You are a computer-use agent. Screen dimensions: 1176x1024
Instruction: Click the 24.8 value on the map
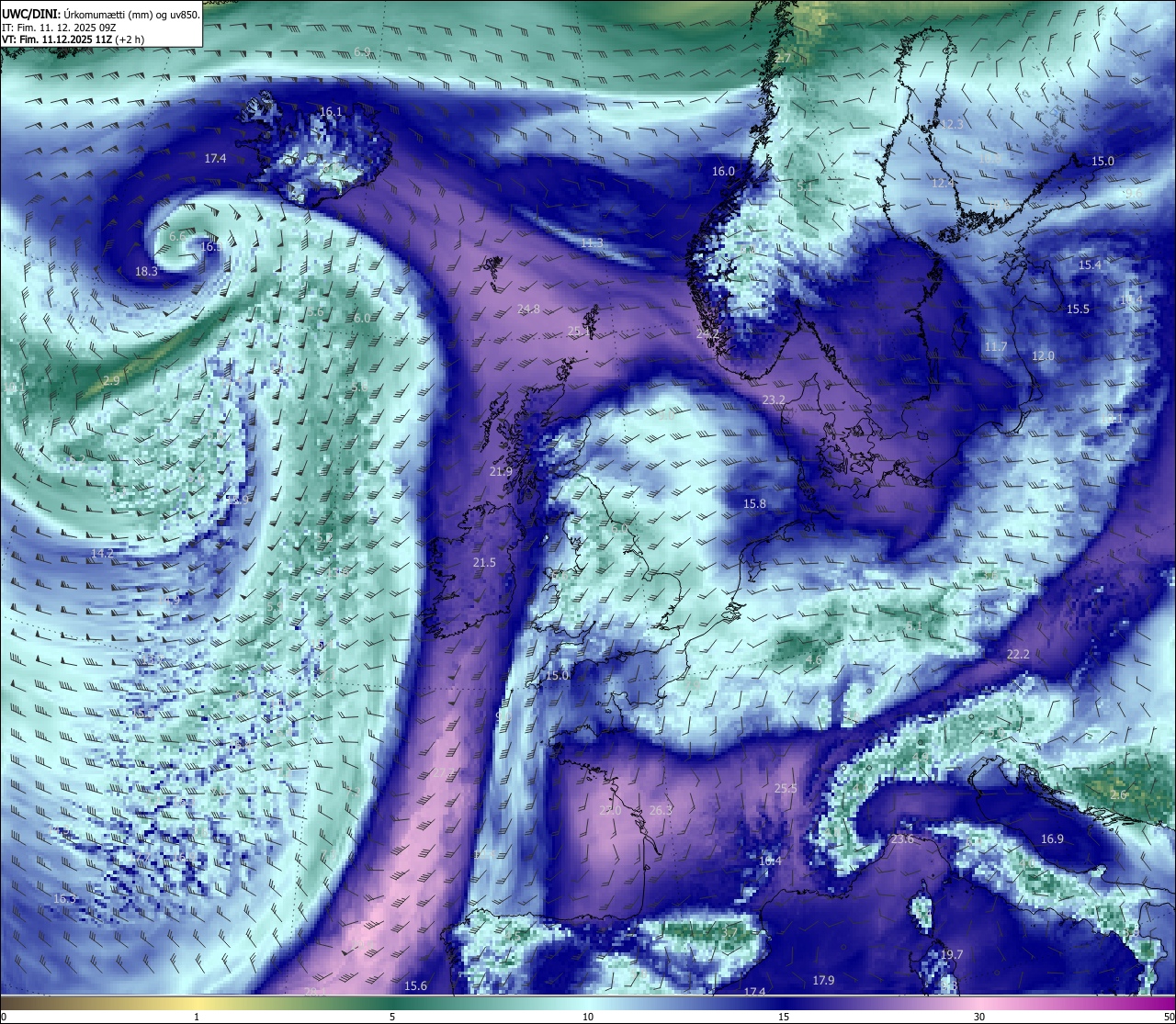point(529,309)
